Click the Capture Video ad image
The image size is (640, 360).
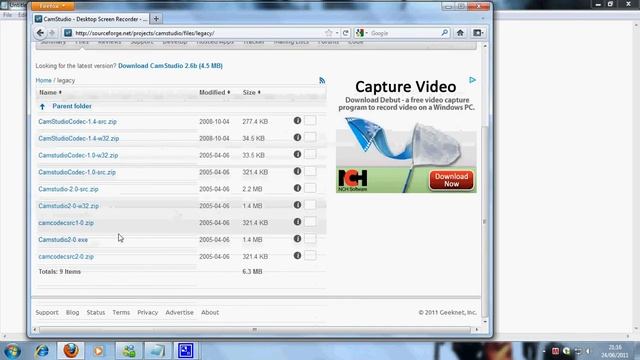point(406,135)
